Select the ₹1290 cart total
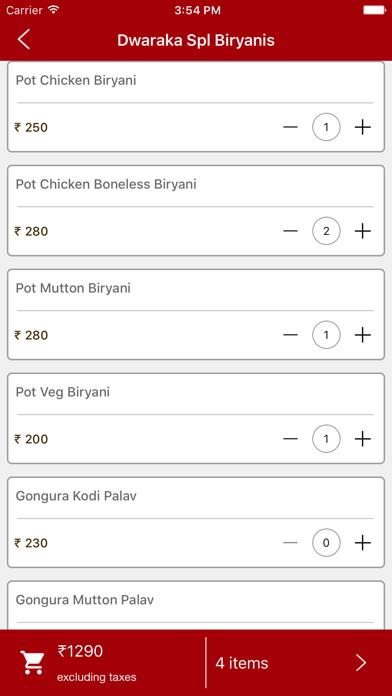 (x=80, y=651)
